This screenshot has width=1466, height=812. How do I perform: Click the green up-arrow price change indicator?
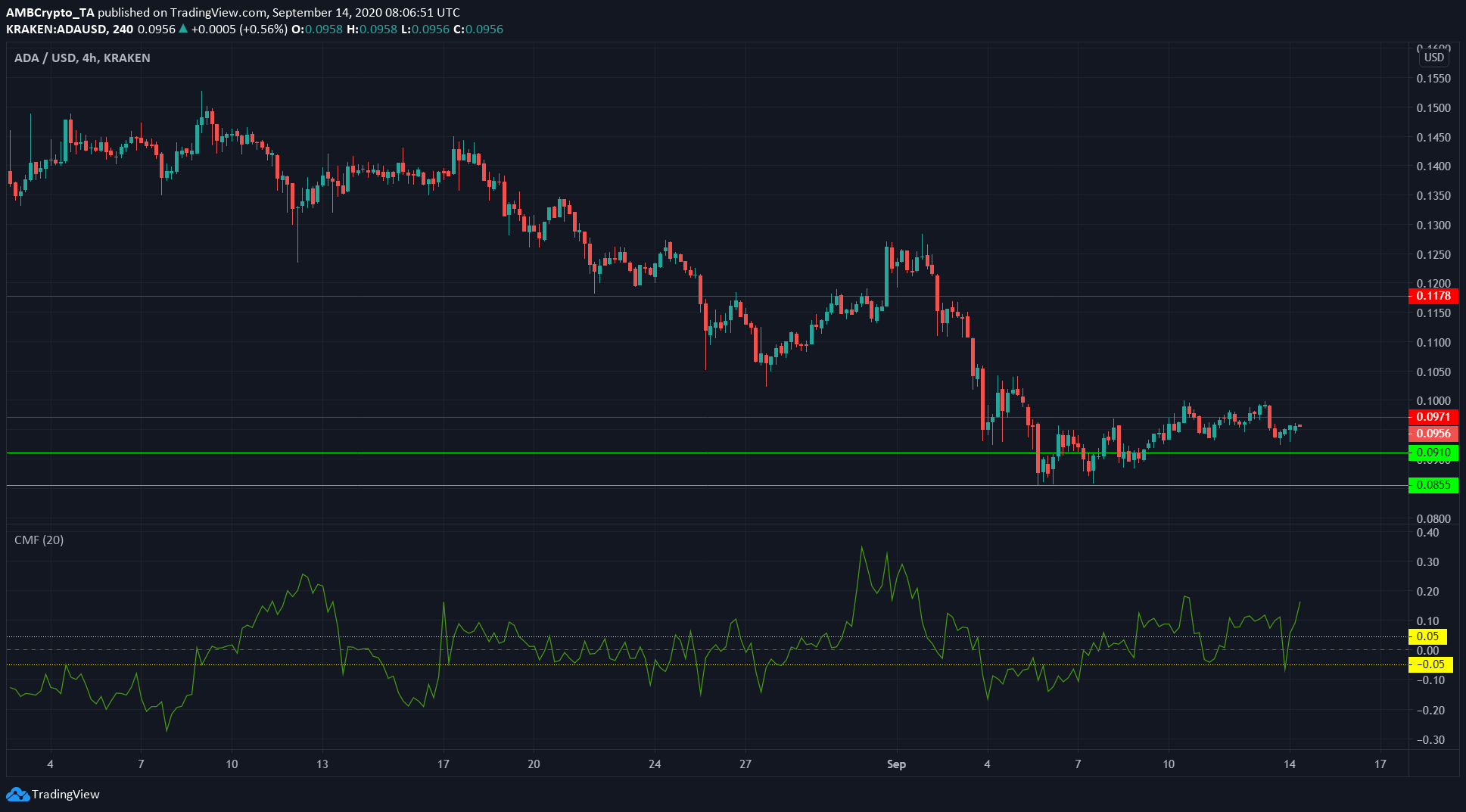(x=182, y=29)
